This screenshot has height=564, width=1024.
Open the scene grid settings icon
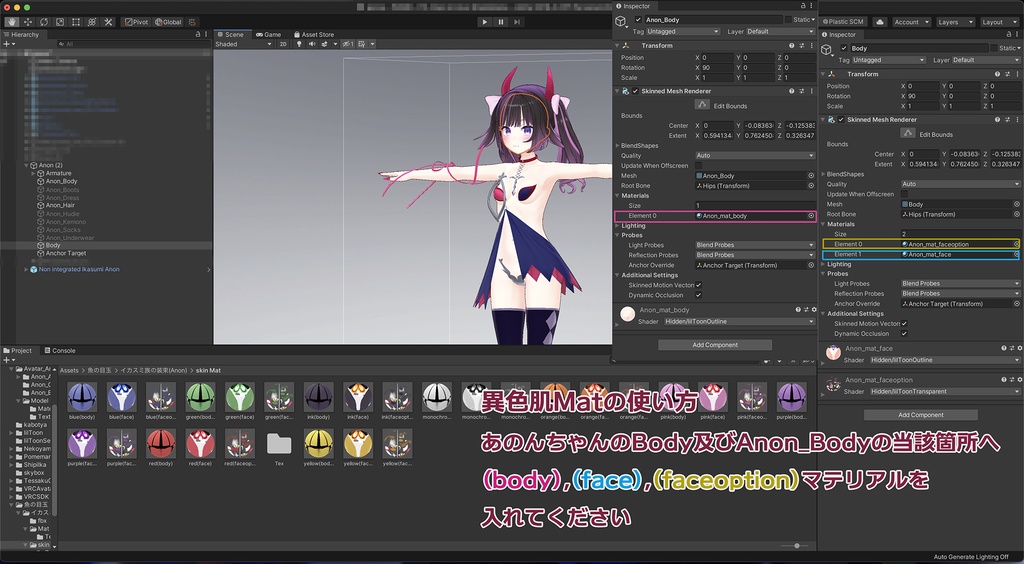[x=361, y=44]
